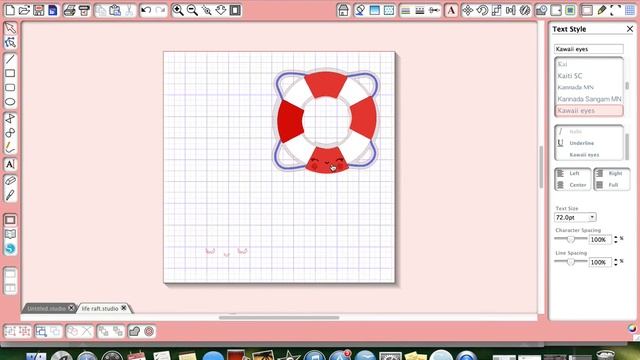Open Text Style window A icon
This screenshot has height=360, width=640.
coord(451,10)
